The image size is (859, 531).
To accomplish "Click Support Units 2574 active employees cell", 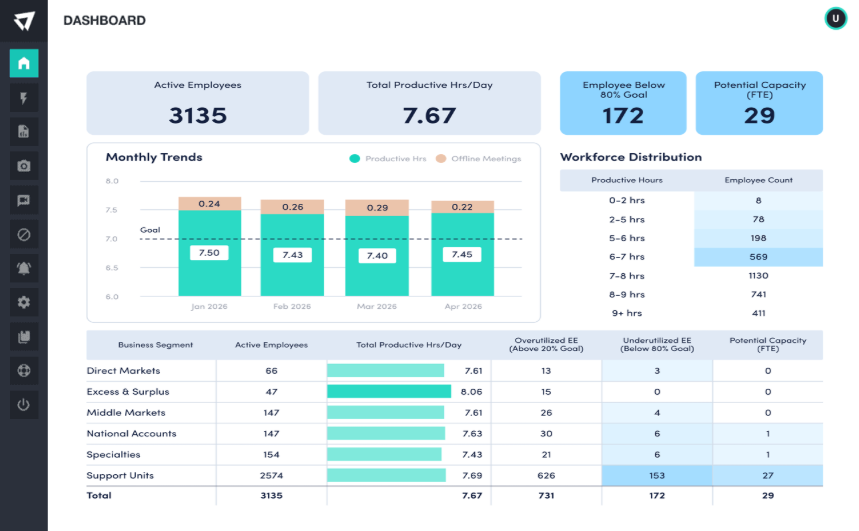I will [x=271, y=475].
